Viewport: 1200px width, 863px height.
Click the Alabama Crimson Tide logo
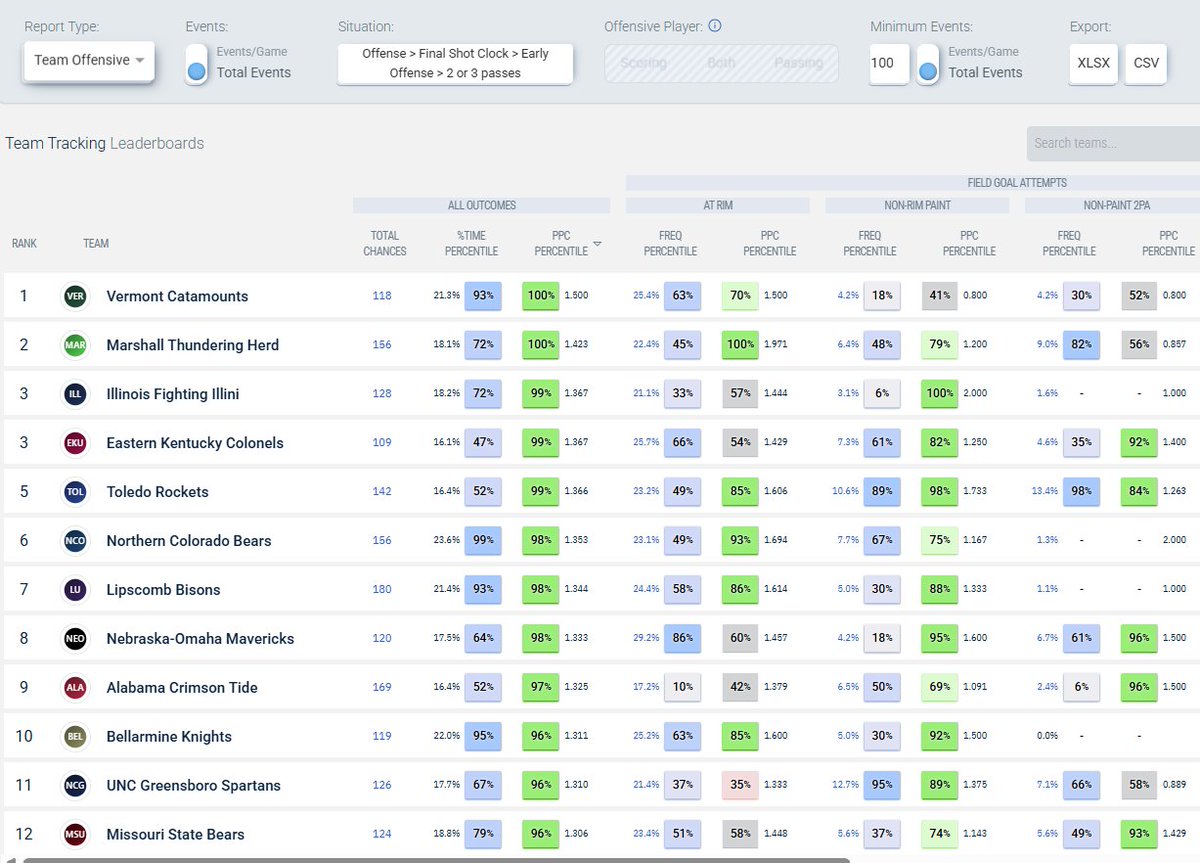75,687
